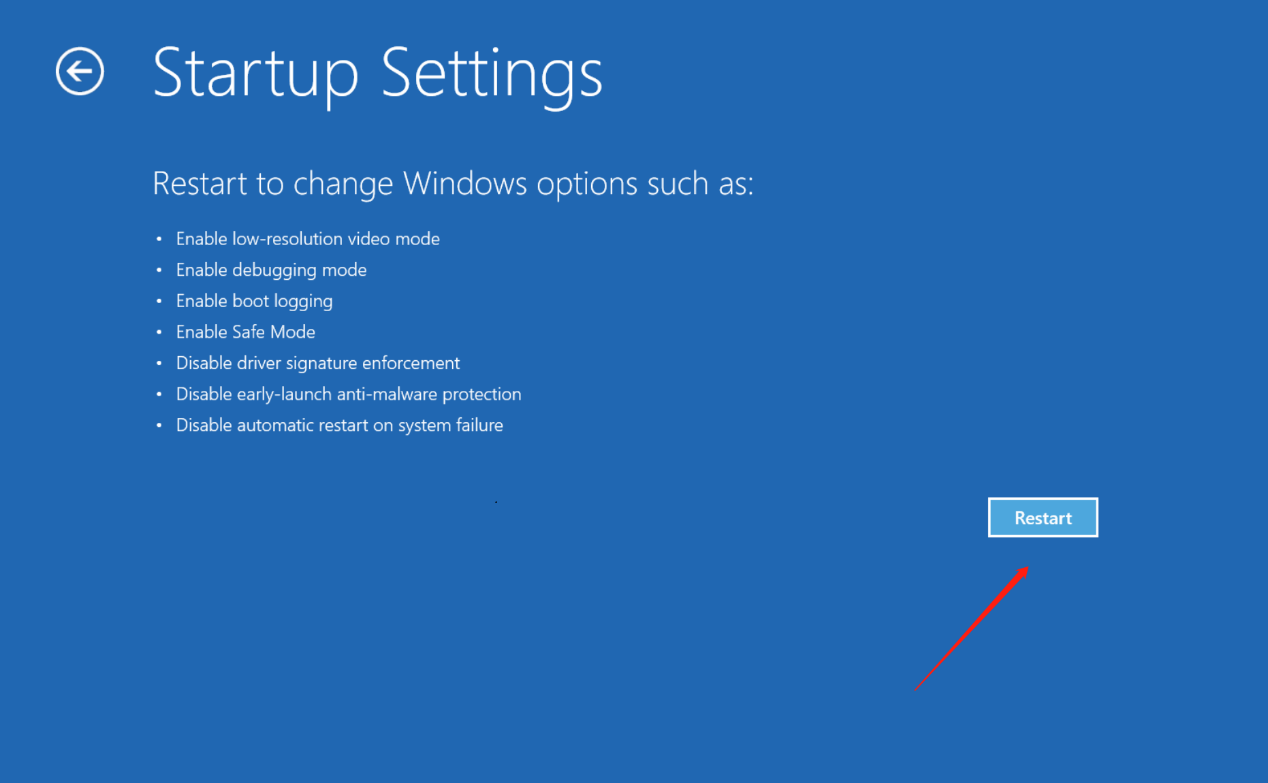Click "Disable driver signature enforcement" text

317,363
